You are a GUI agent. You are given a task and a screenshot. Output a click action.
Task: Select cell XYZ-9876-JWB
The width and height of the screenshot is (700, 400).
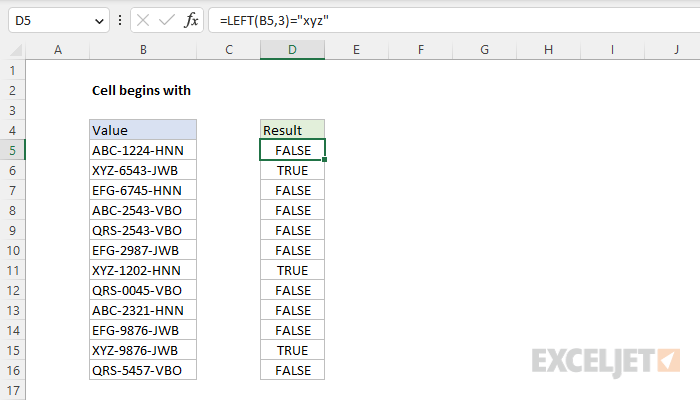pos(143,350)
